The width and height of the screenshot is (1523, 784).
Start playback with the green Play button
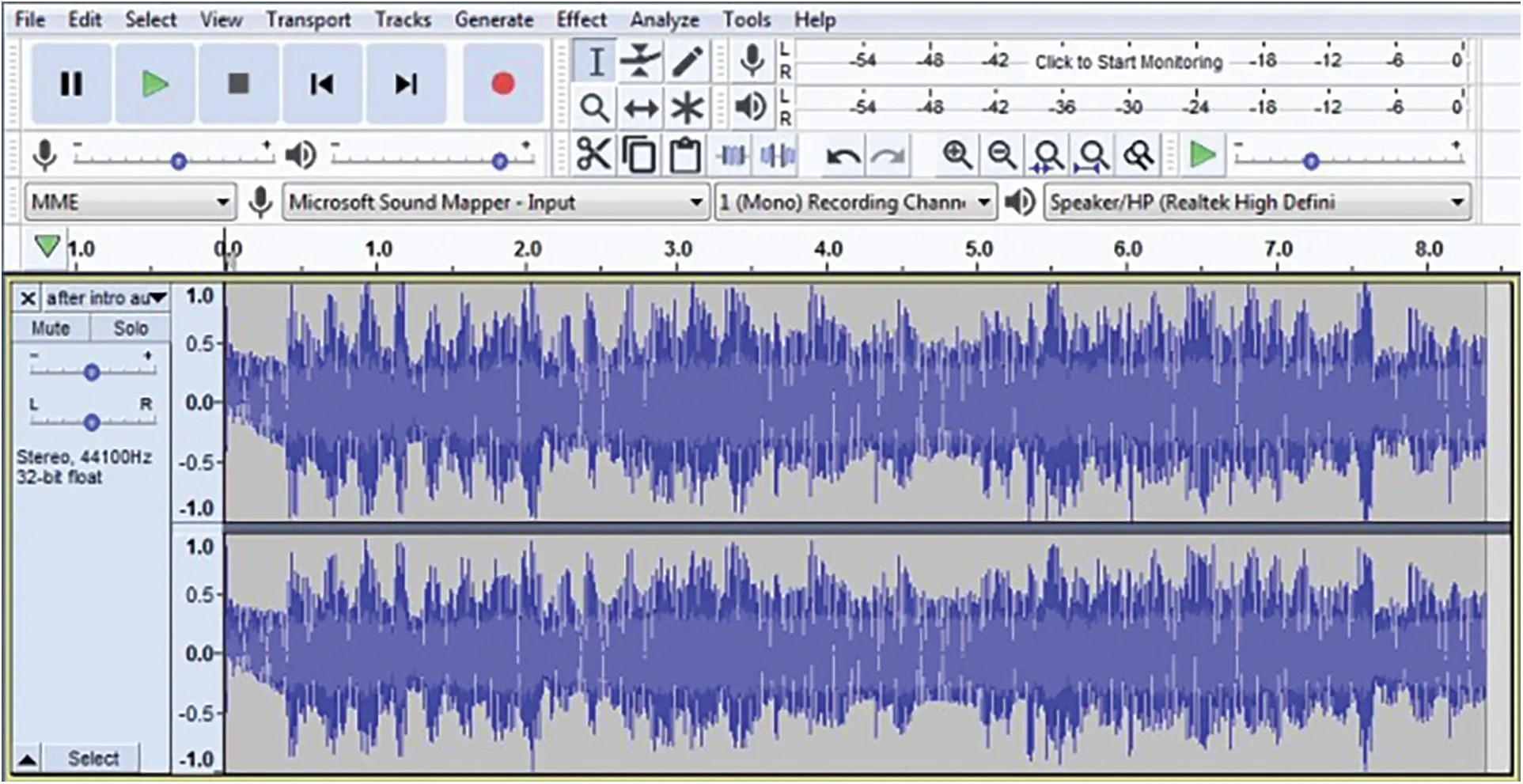(x=155, y=84)
